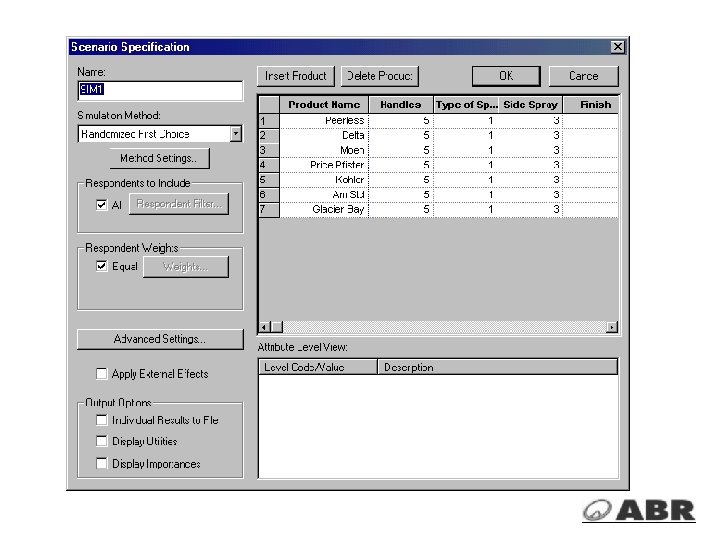This screenshot has height=540, width=720.
Task: Click the Side Spray cell for Moen
Action: pyautogui.click(x=531, y=151)
